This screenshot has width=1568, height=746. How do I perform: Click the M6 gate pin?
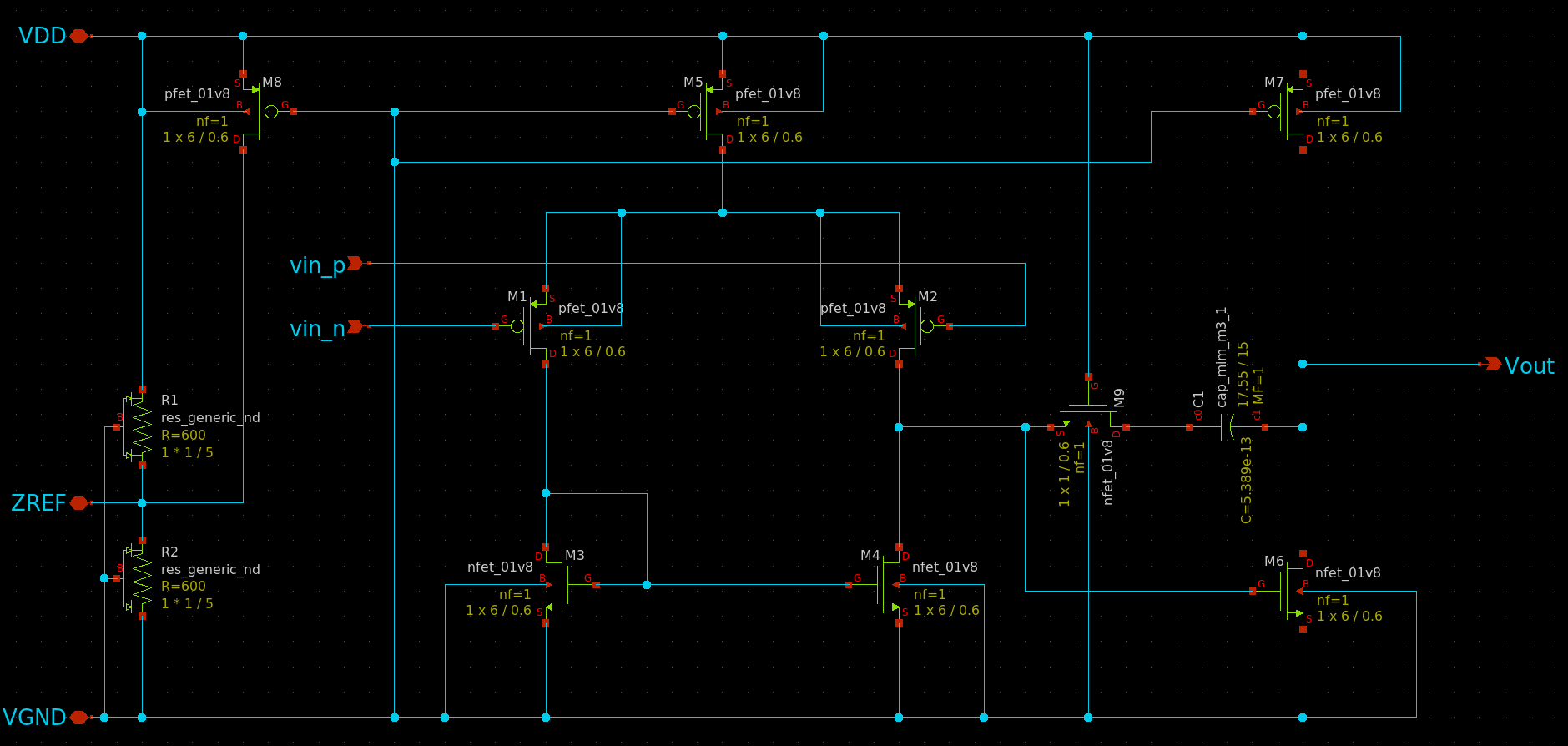[1253, 591]
